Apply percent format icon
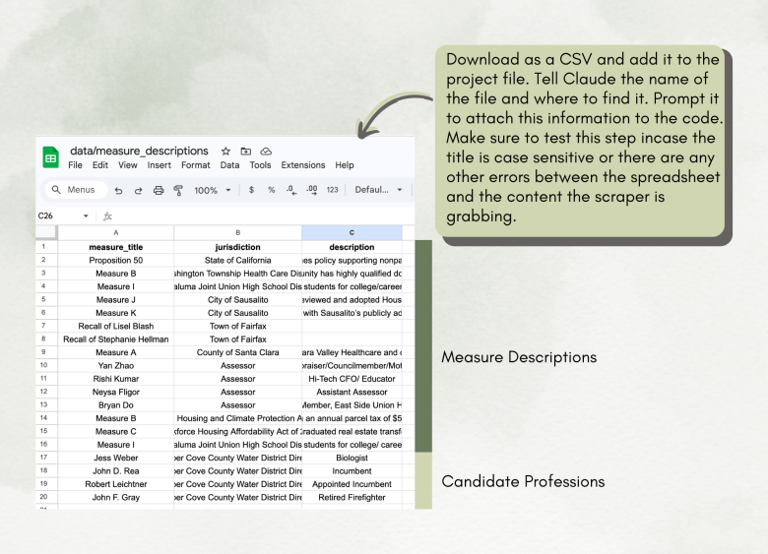768x554 pixels. pos(271,190)
